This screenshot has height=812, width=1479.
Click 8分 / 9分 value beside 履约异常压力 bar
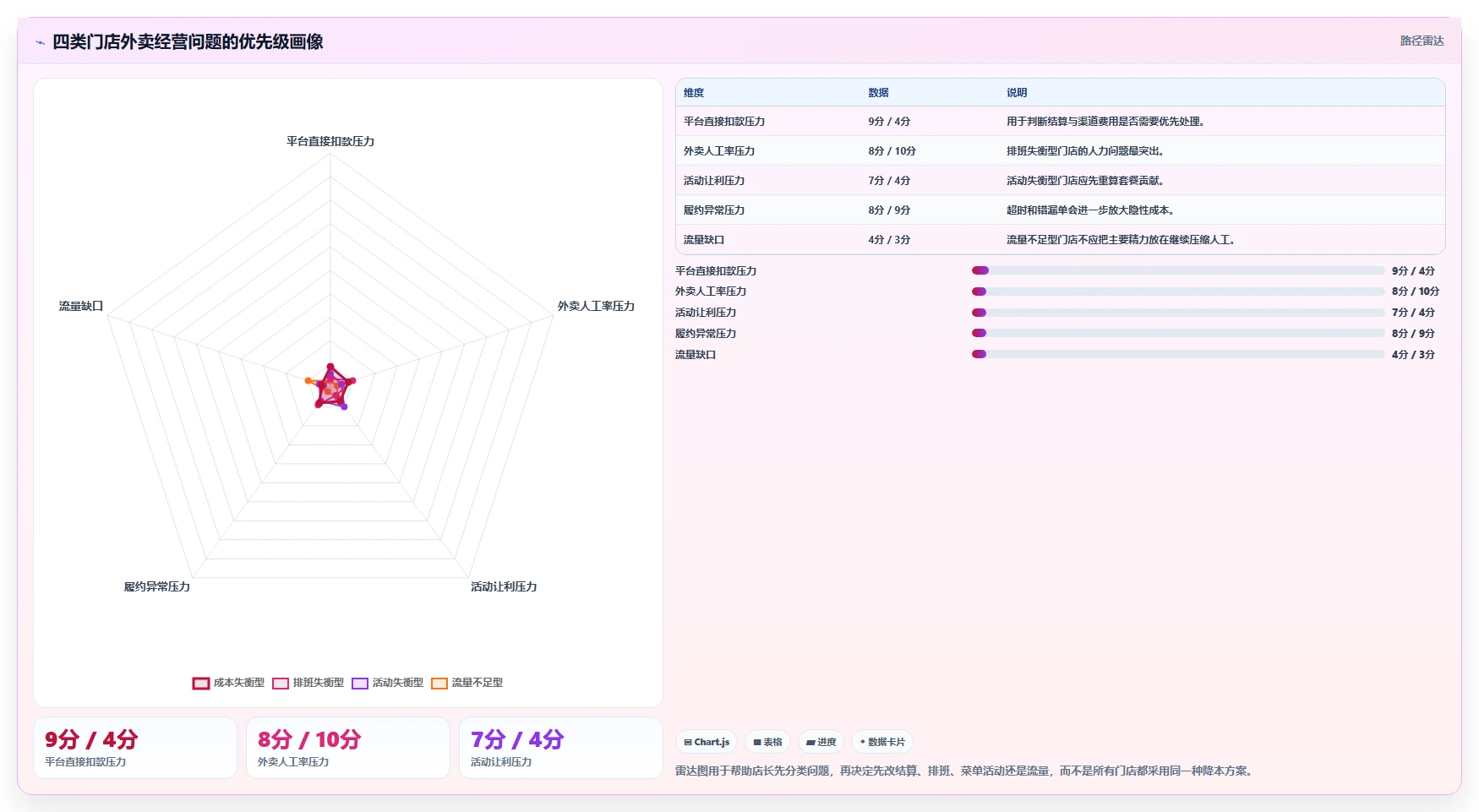[x=1413, y=334]
